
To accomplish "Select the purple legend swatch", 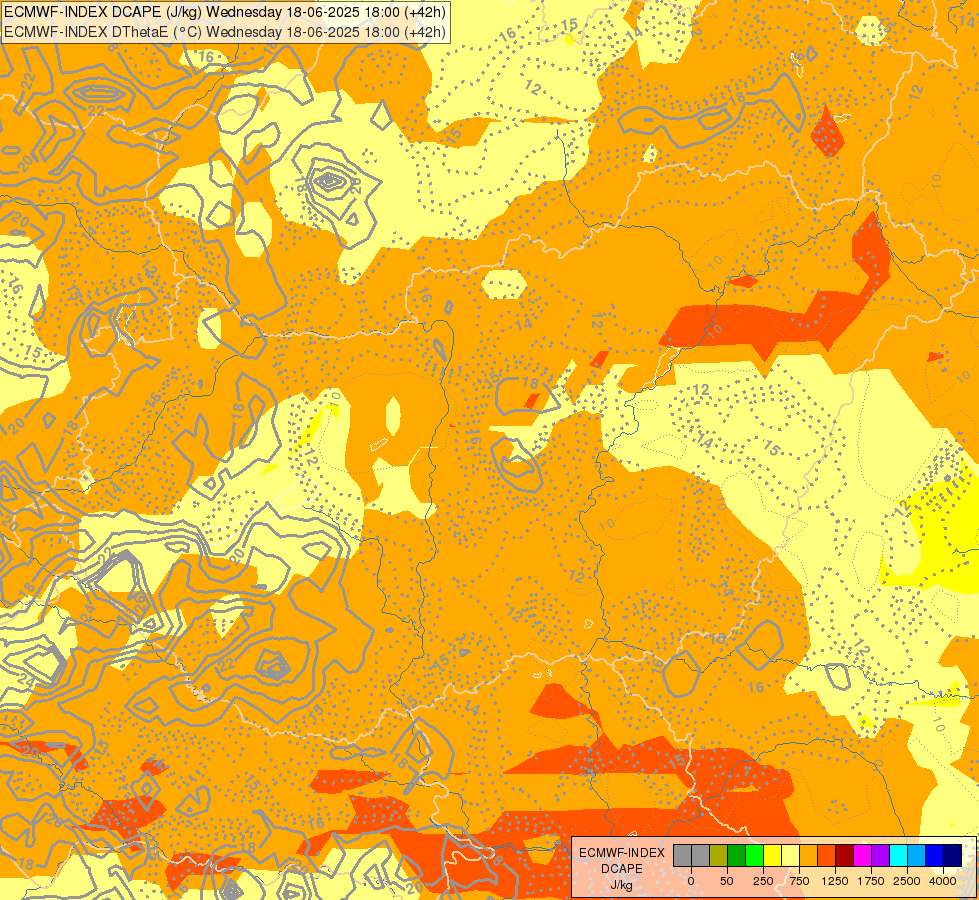I will click(x=880, y=855).
